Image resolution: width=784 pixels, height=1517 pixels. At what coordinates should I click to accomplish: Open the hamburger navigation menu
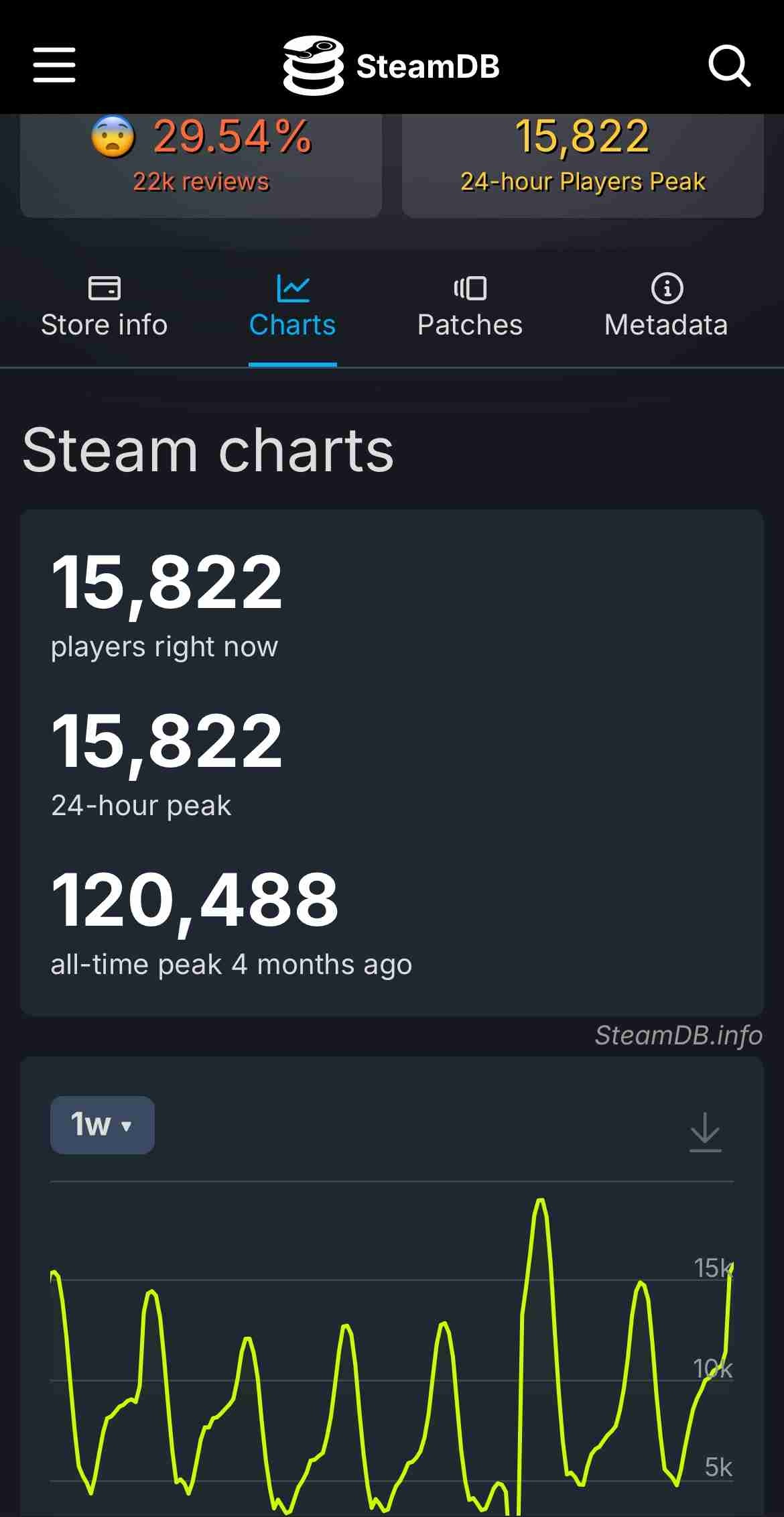coord(54,65)
